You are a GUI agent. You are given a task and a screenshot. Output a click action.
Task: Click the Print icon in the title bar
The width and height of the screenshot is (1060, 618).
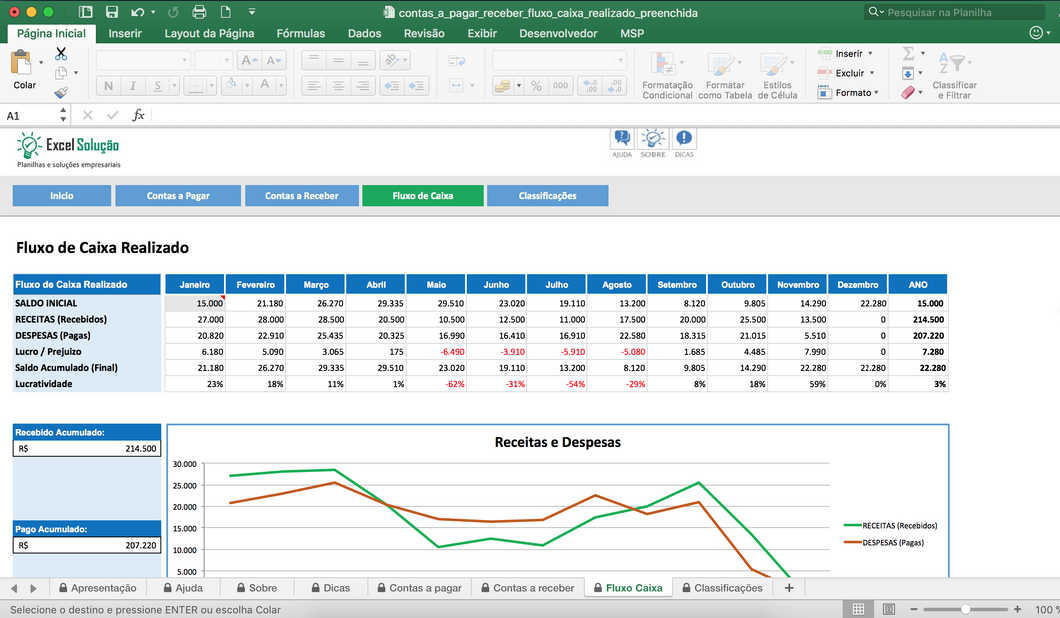point(199,12)
